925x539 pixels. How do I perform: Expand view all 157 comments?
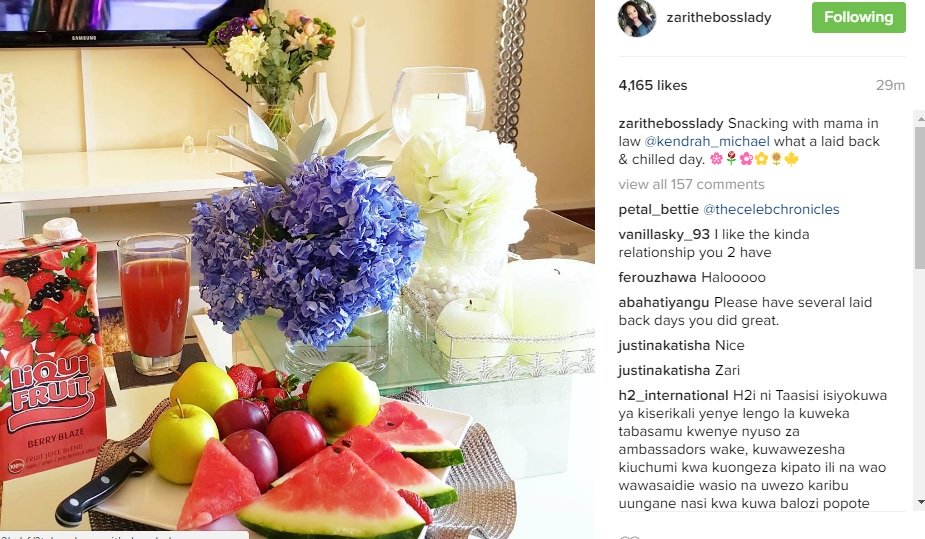pyautogui.click(x=691, y=185)
